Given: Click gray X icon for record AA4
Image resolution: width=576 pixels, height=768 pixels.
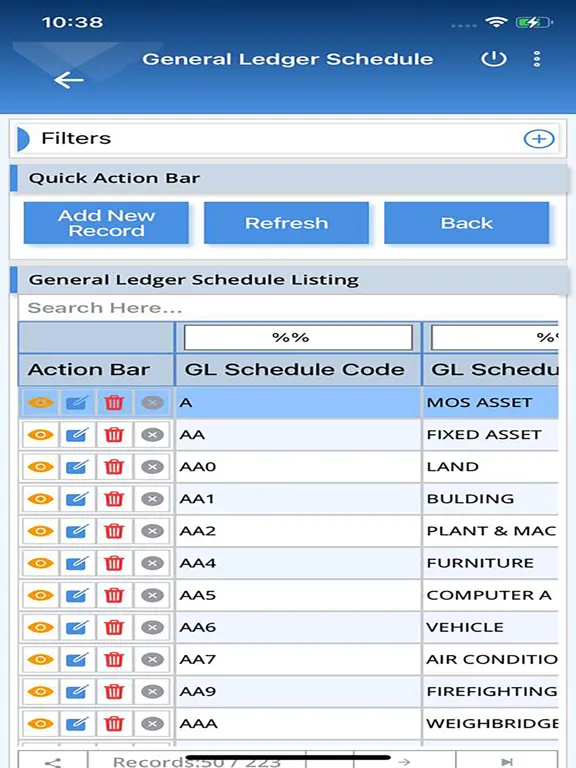Looking at the screenshot, I should pyautogui.click(x=152, y=563).
